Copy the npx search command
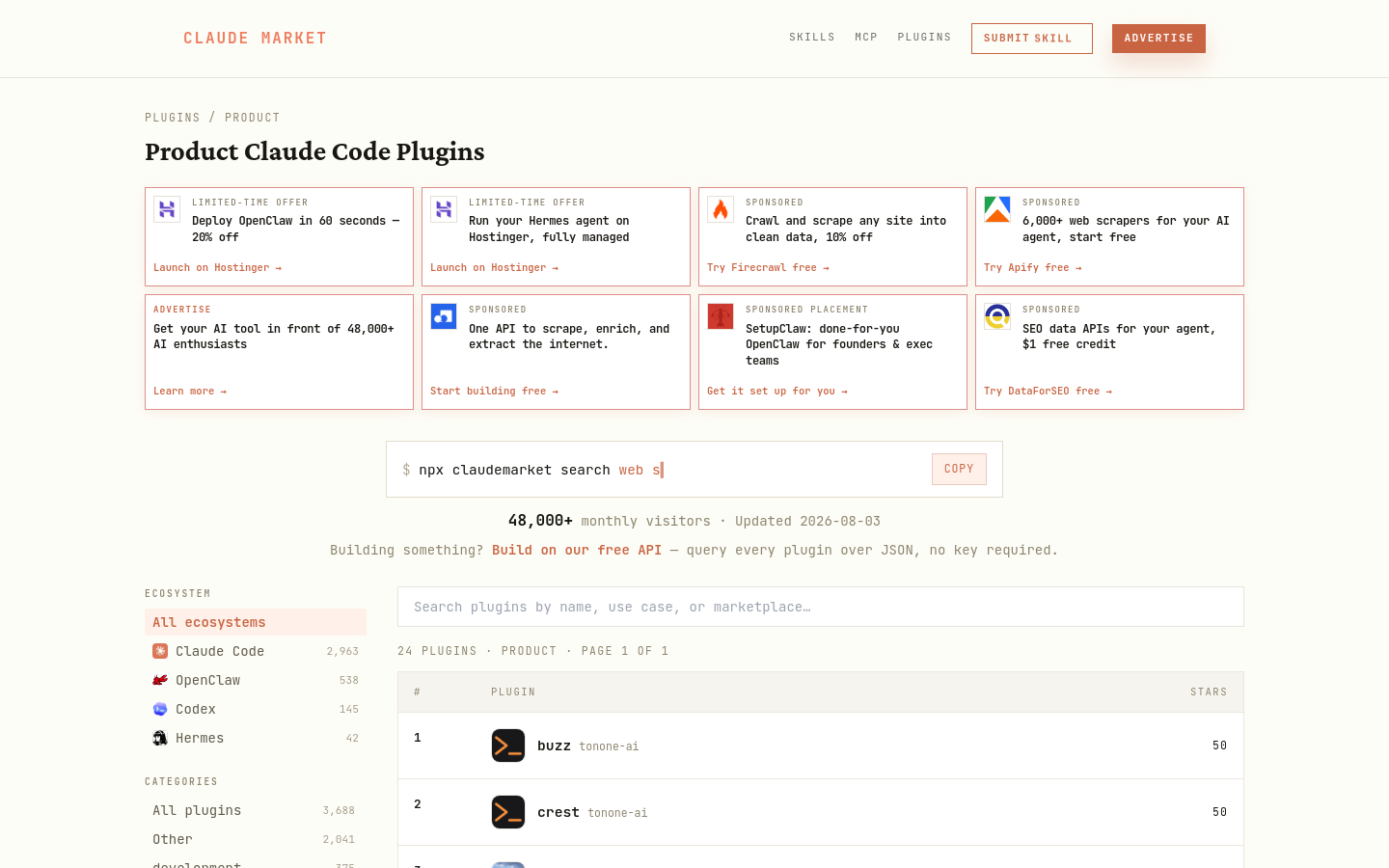The width and height of the screenshot is (1389, 868). tap(959, 469)
